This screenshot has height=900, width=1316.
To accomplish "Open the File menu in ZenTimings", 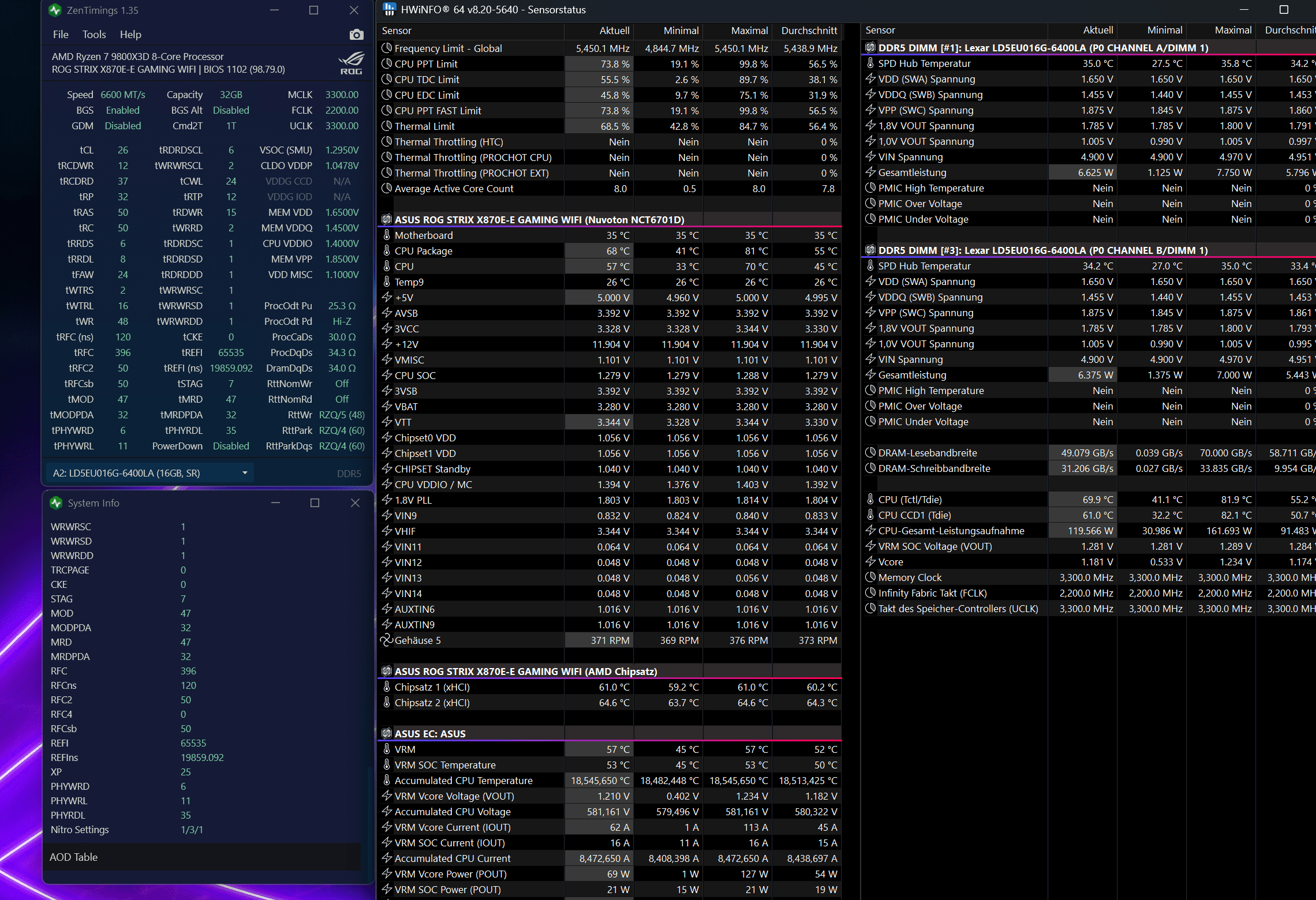I will (x=61, y=35).
